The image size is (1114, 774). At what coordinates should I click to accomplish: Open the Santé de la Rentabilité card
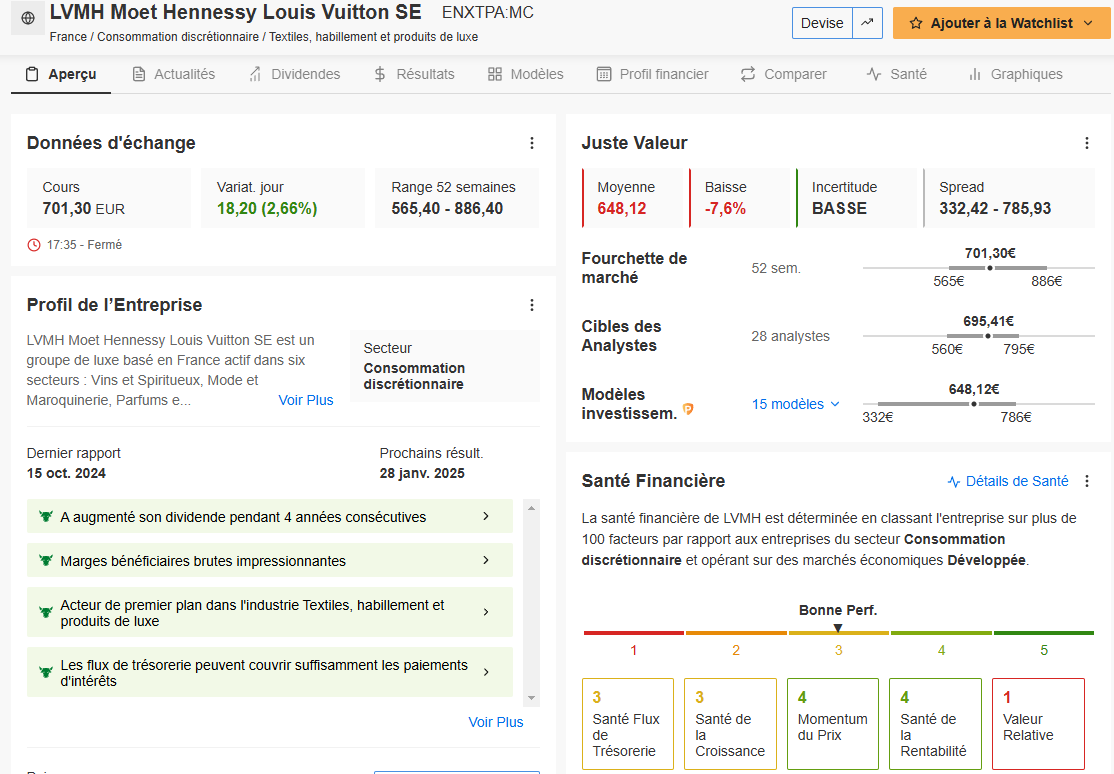(x=936, y=724)
